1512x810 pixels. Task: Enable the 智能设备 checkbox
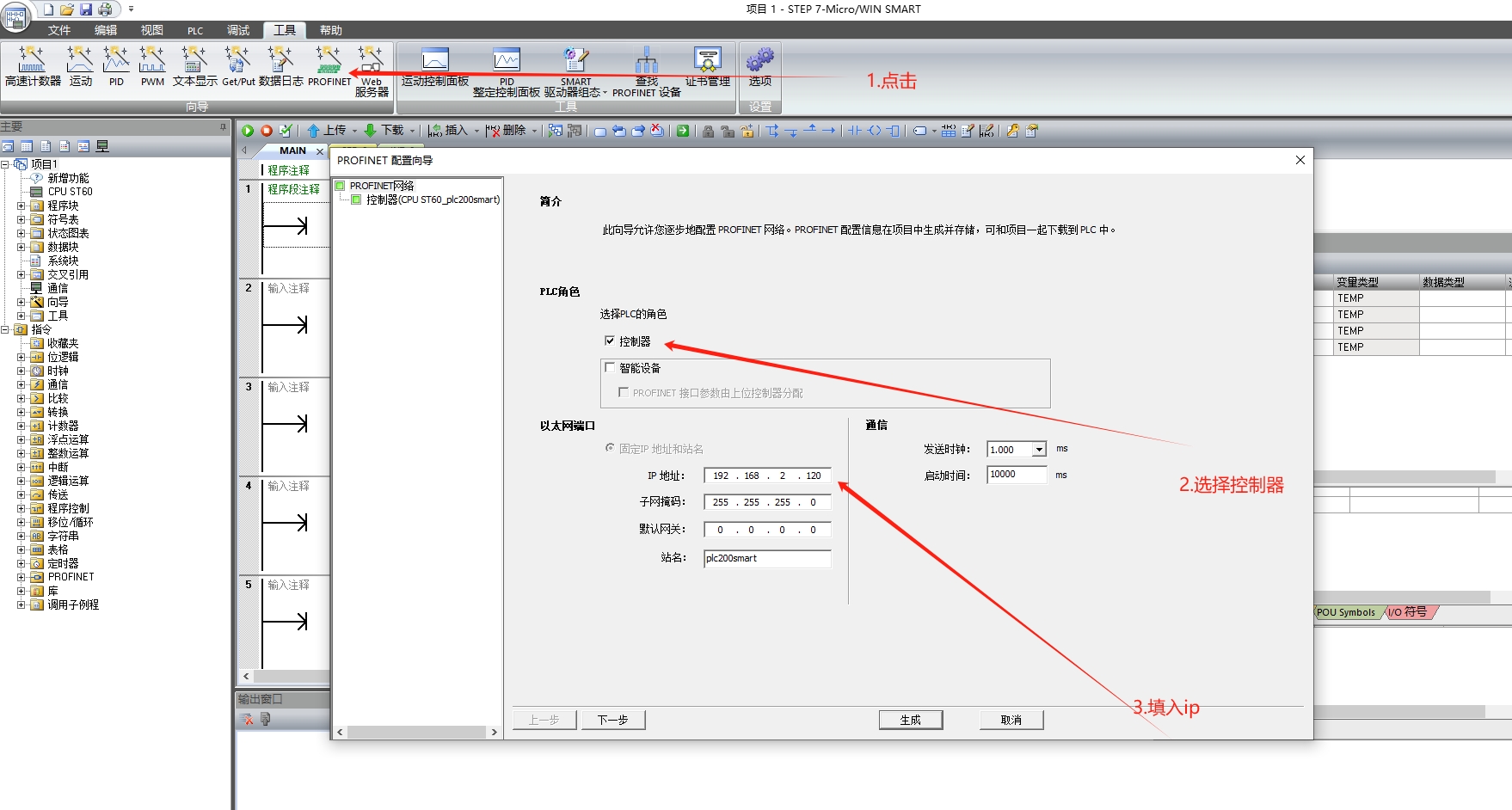pos(610,368)
